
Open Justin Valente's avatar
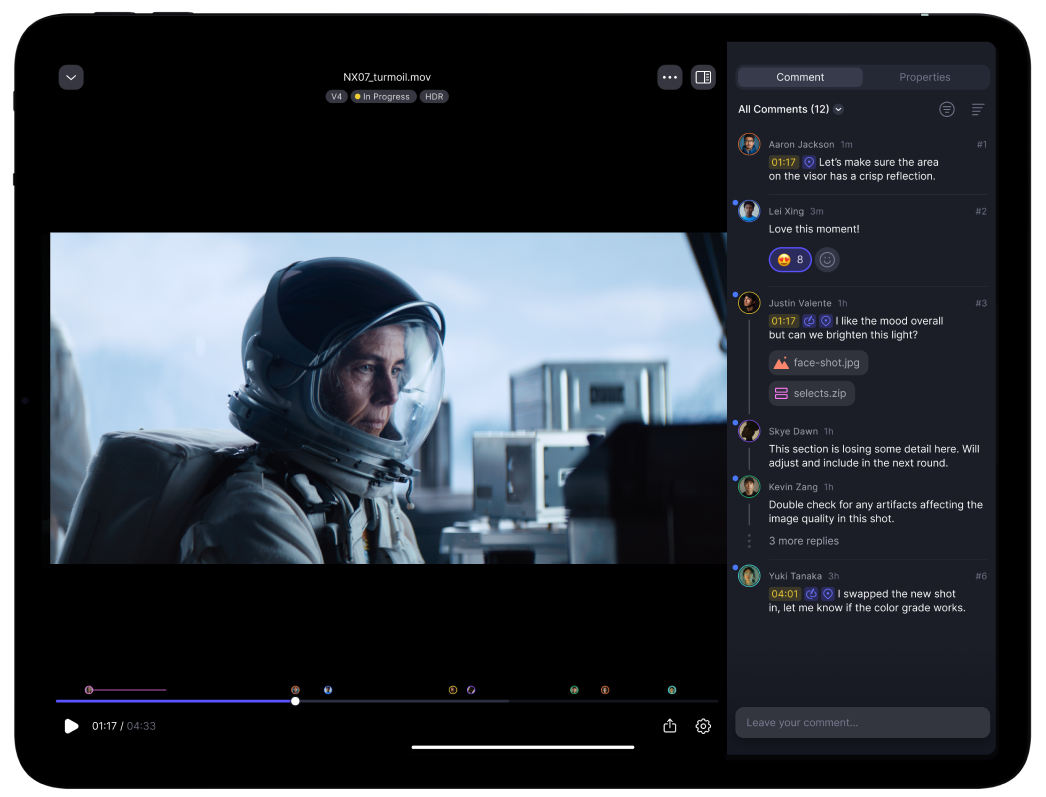749,303
